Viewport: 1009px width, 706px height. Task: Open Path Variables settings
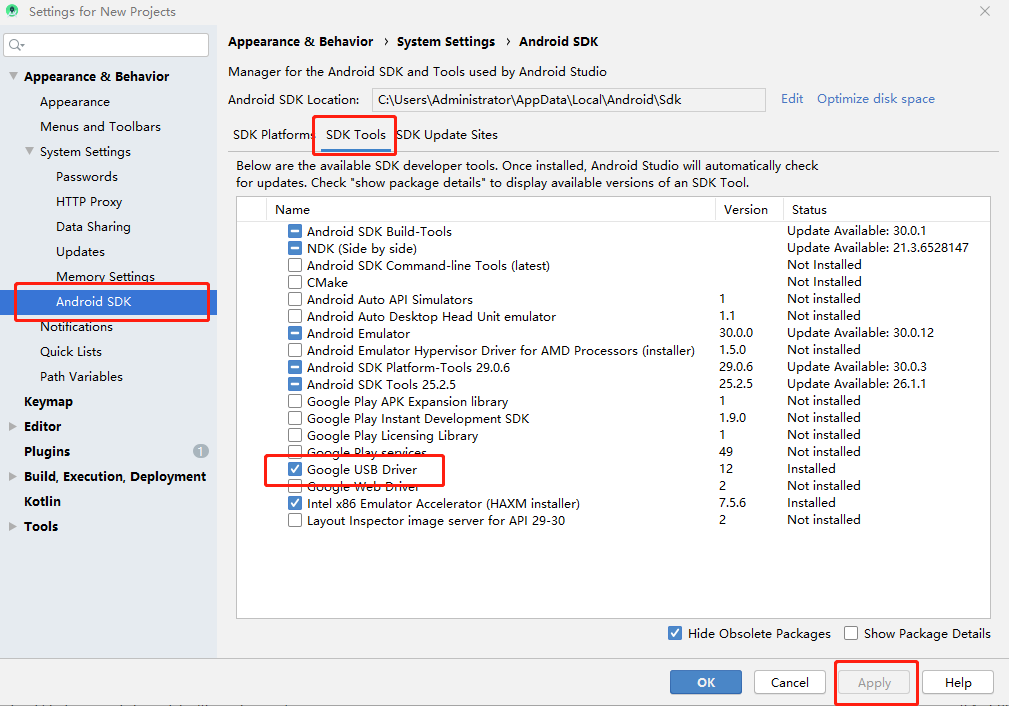[x=81, y=376]
